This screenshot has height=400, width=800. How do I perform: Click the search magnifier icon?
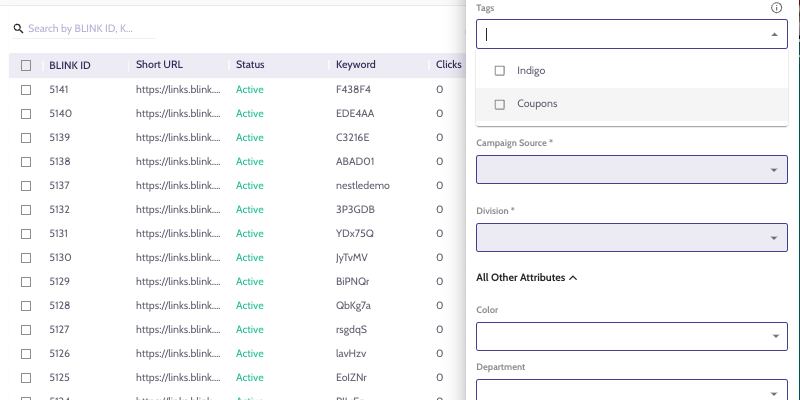coord(18,30)
